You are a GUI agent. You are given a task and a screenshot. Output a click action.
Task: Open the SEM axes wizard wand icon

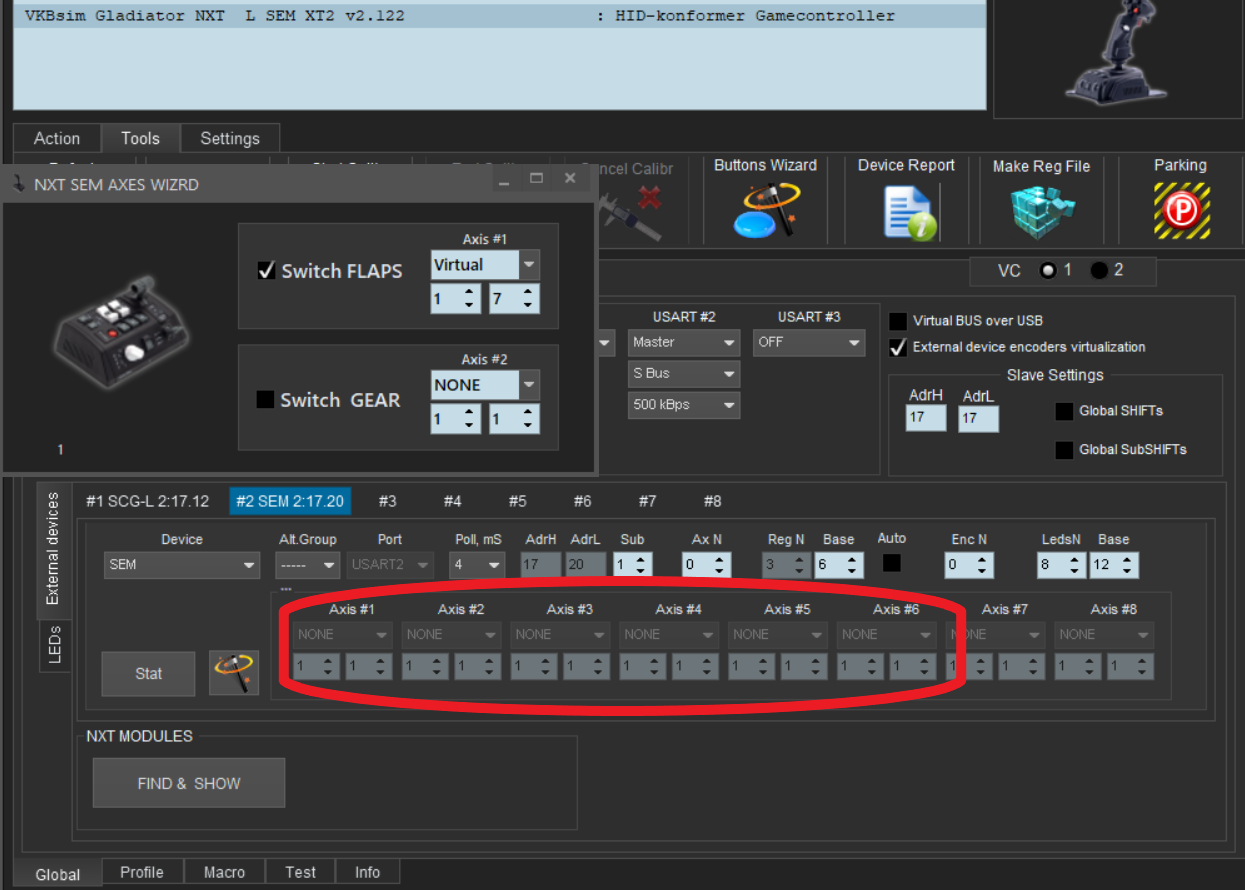click(x=234, y=673)
